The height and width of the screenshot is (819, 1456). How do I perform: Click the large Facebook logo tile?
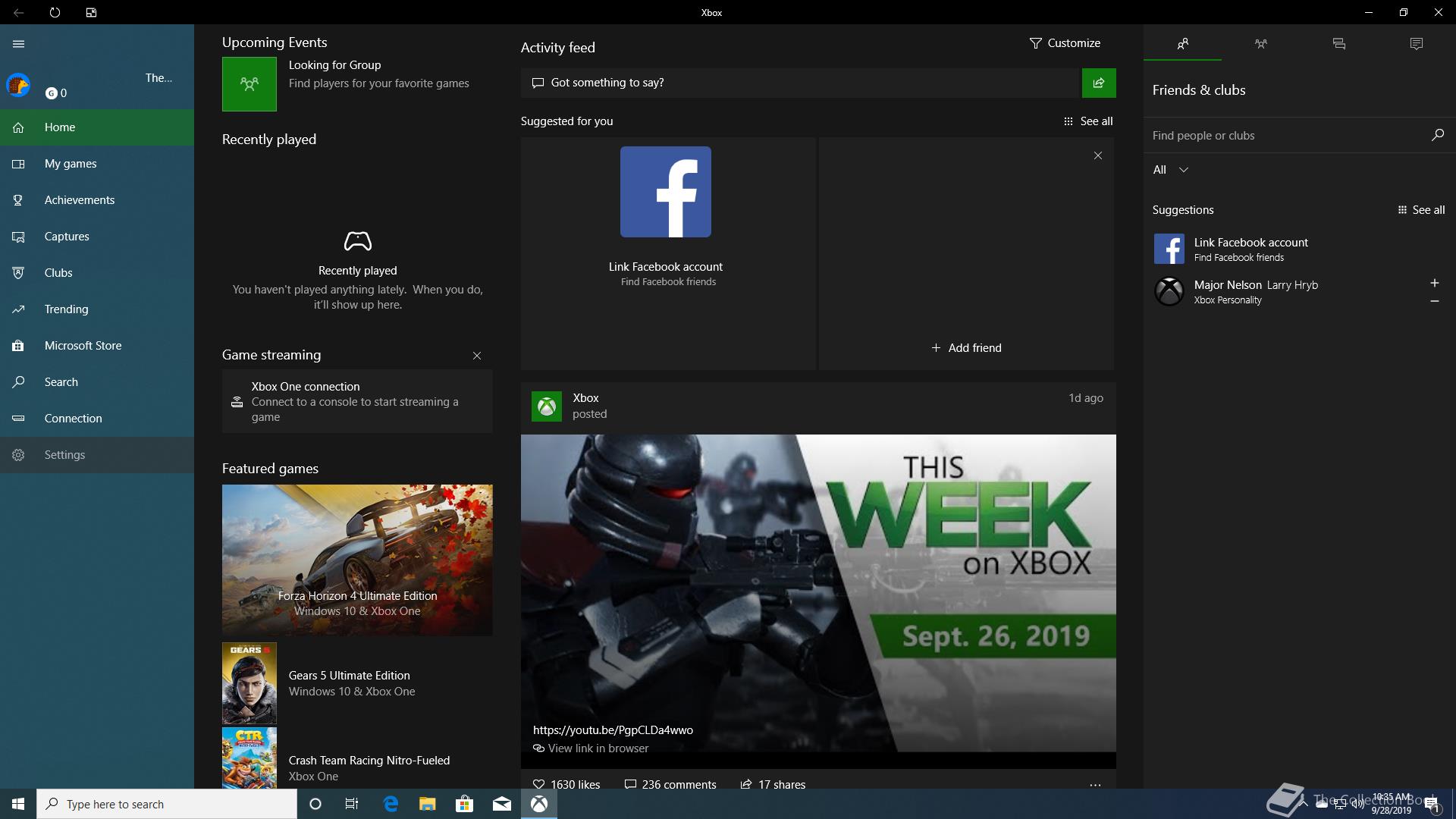[666, 192]
